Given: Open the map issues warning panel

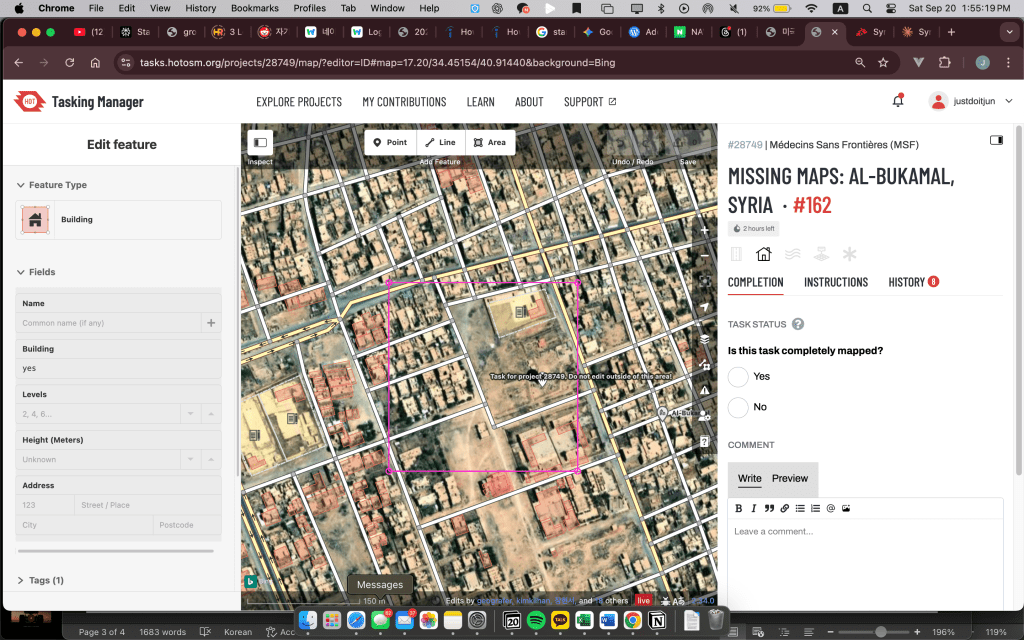Looking at the screenshot, I should click(705, 389).
